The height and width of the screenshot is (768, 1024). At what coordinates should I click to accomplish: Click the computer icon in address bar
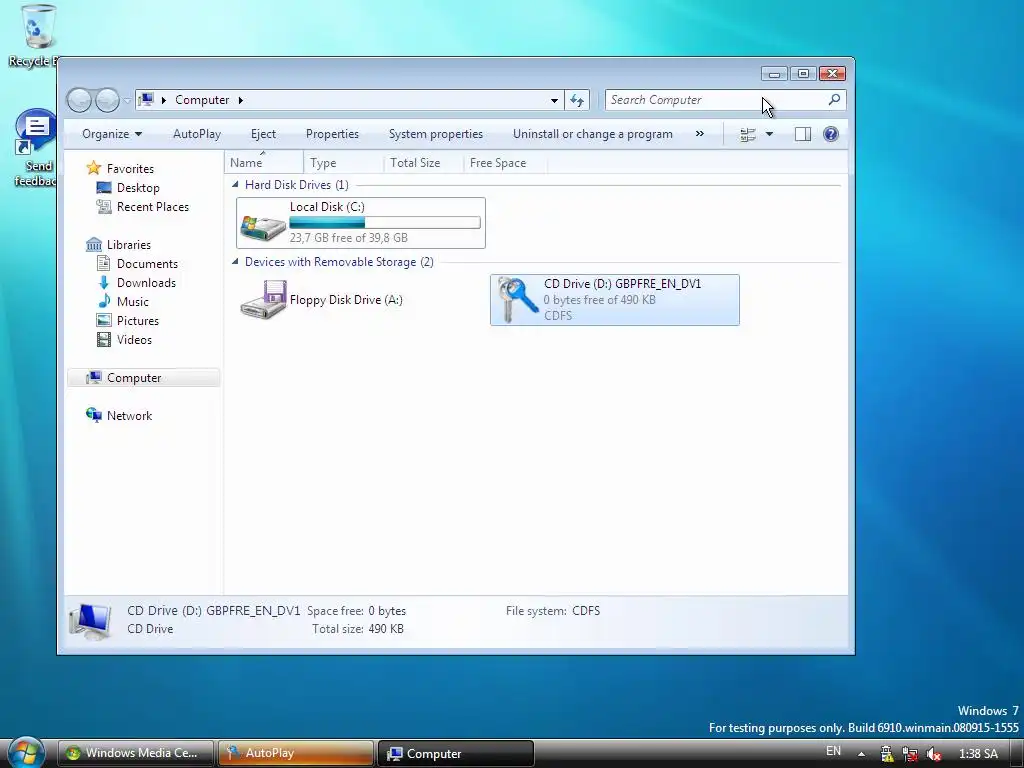tap(146, 99)
